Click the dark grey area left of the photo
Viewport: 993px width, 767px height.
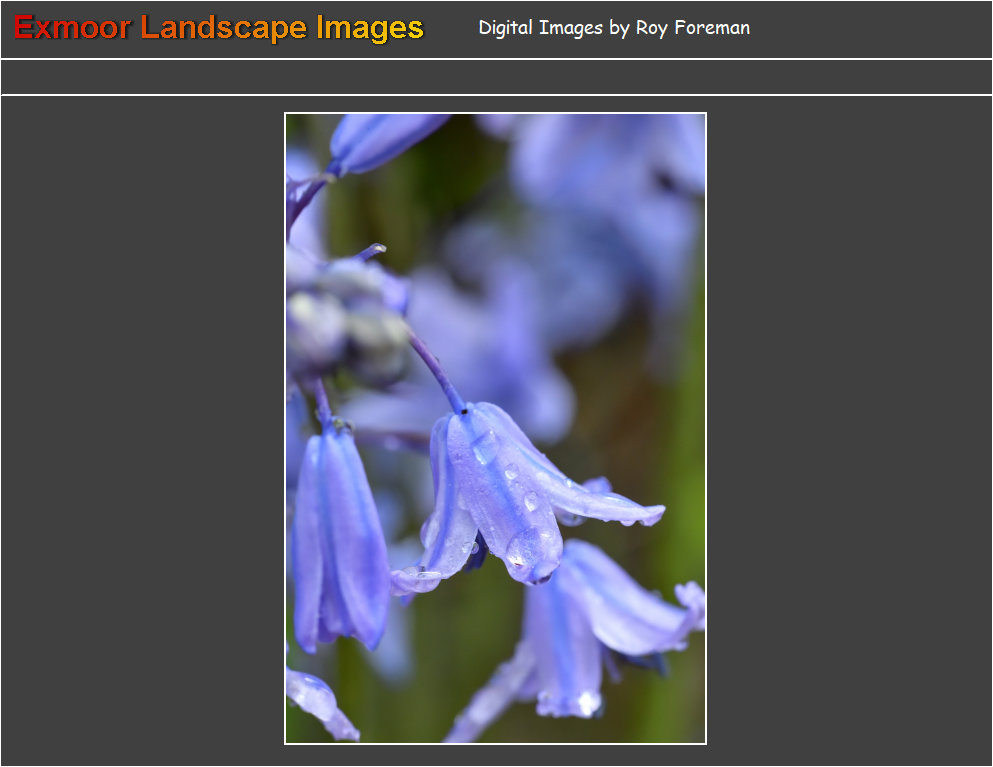140,430
